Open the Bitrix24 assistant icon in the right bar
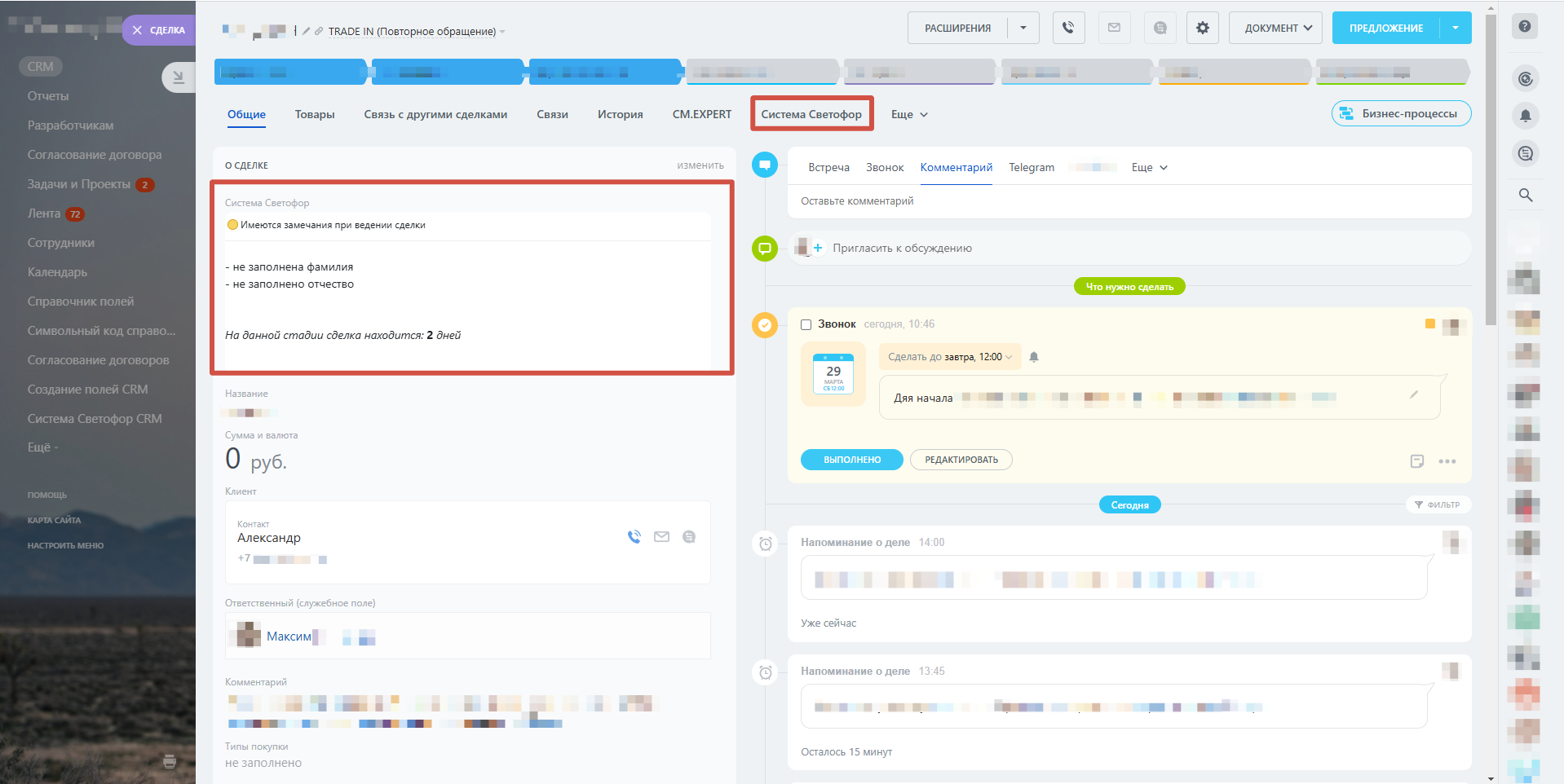This screenshot has height=784, width=1564. point(1526,79)
